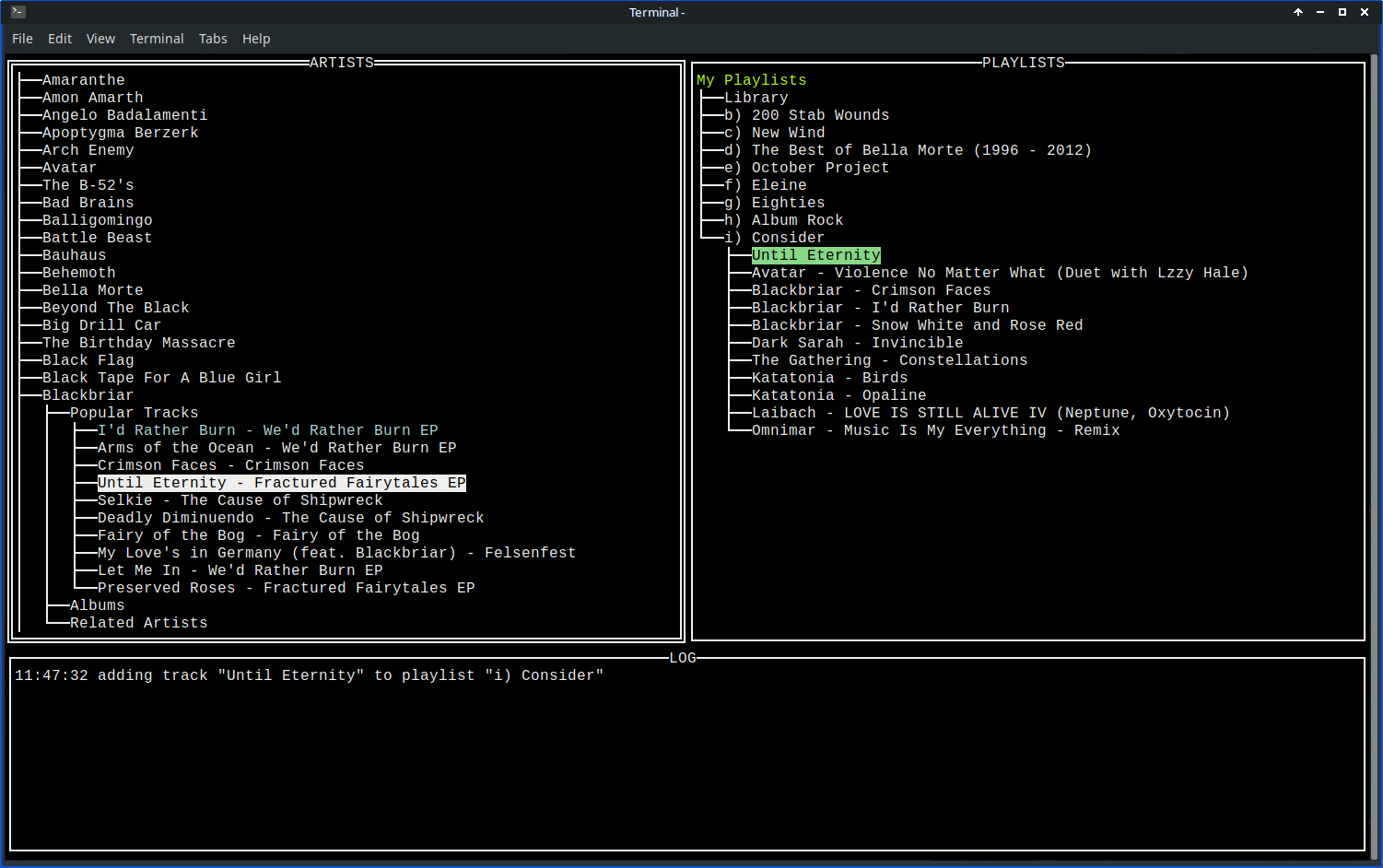Collapse the 'i) Consider' playlist
Image resolution: width=1383 pixels, height=868 pixels.
click(774, 238)
